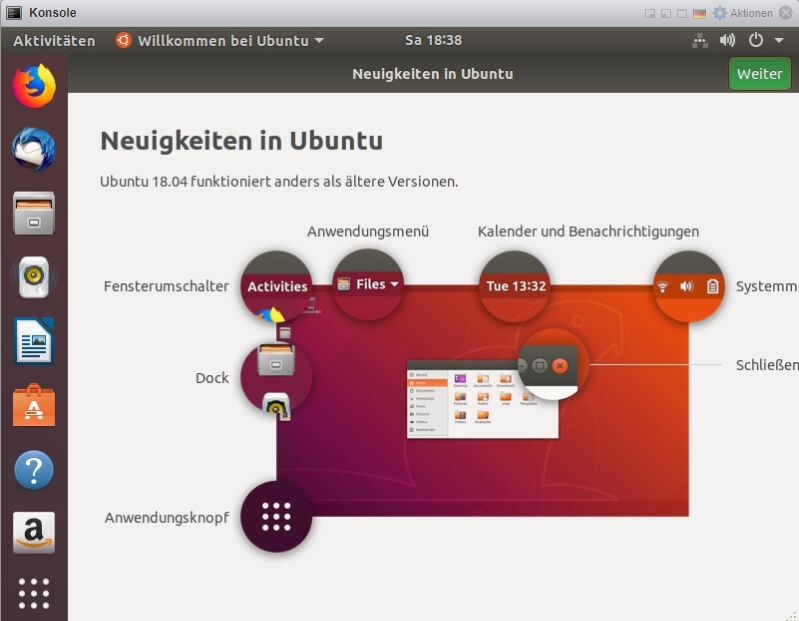This screenshot has height=621, width=799.
Task: Click scaling icon with bottom-right filled corner
Action: [x=650, y=13]
